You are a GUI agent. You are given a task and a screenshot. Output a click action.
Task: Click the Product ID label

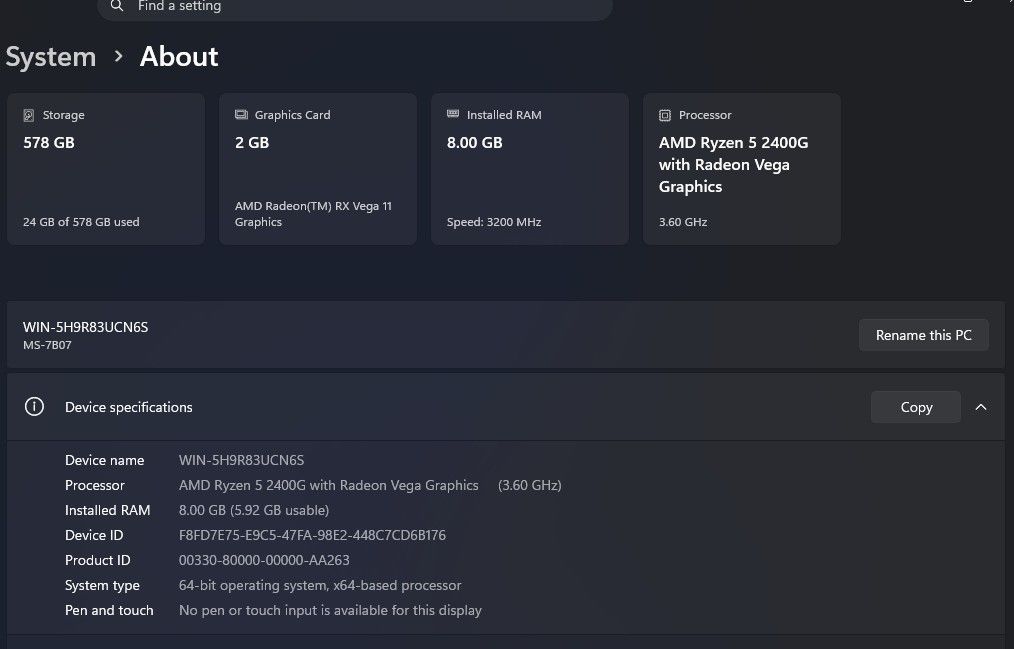point(98,560)
